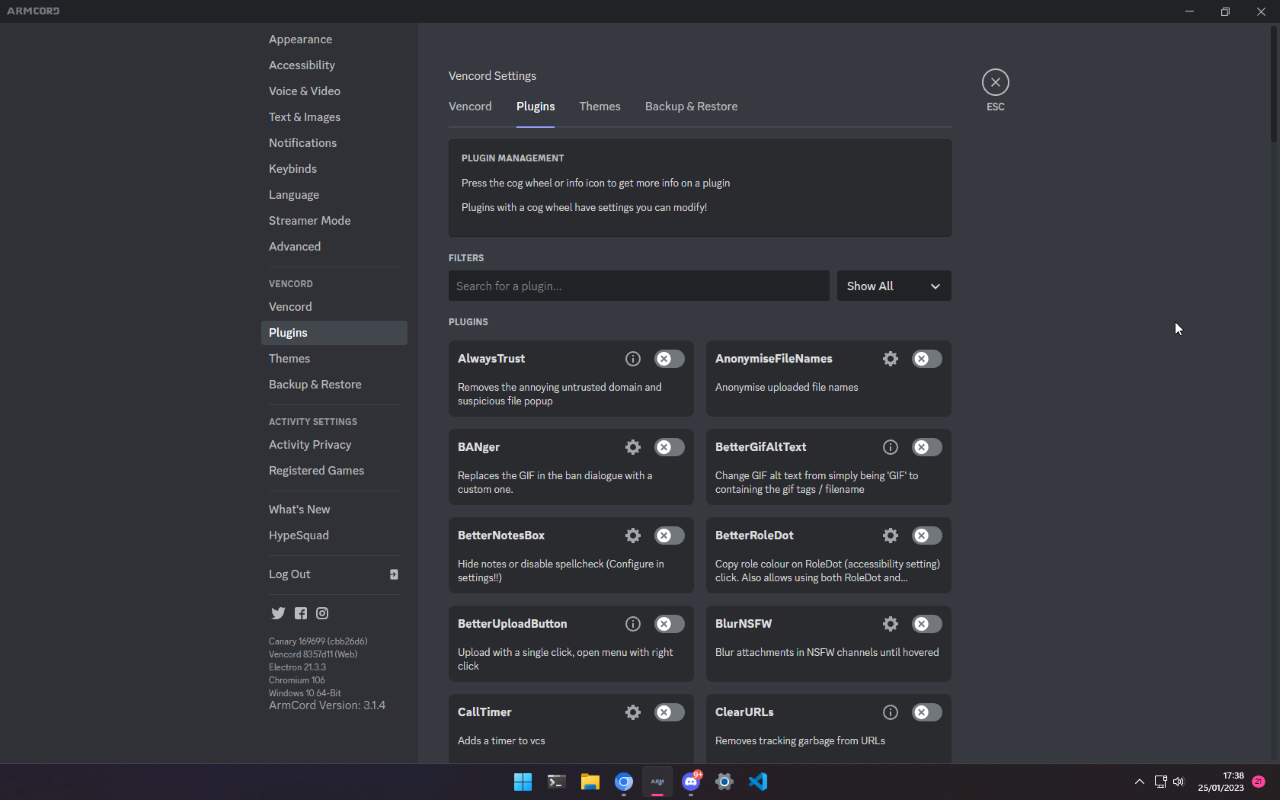
Task: Open the Backup & Restore tab
Action: click(691, 106)
